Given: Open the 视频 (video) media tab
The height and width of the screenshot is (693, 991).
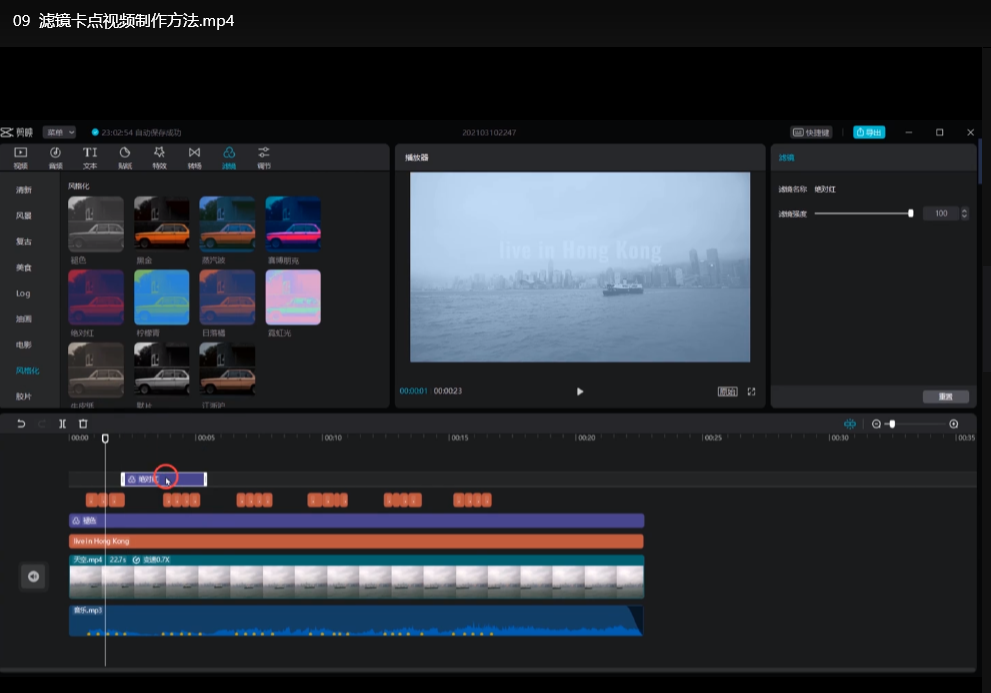Looking at the screenshot, I should coord(21,157).
